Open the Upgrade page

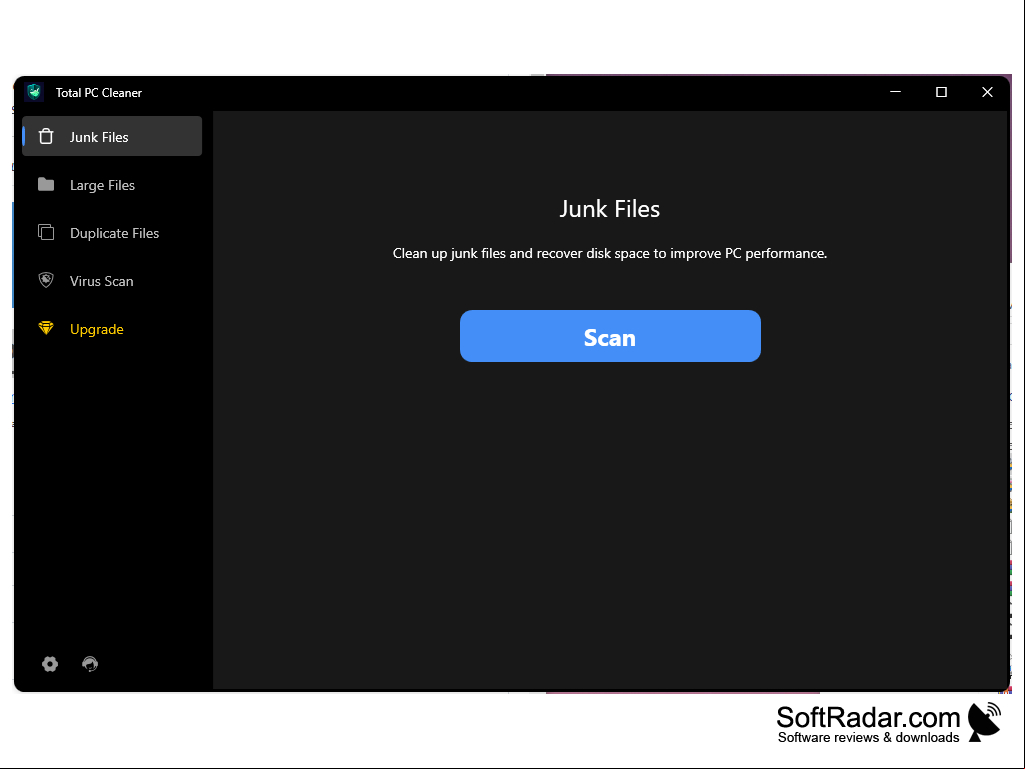(x=112, y=328)
